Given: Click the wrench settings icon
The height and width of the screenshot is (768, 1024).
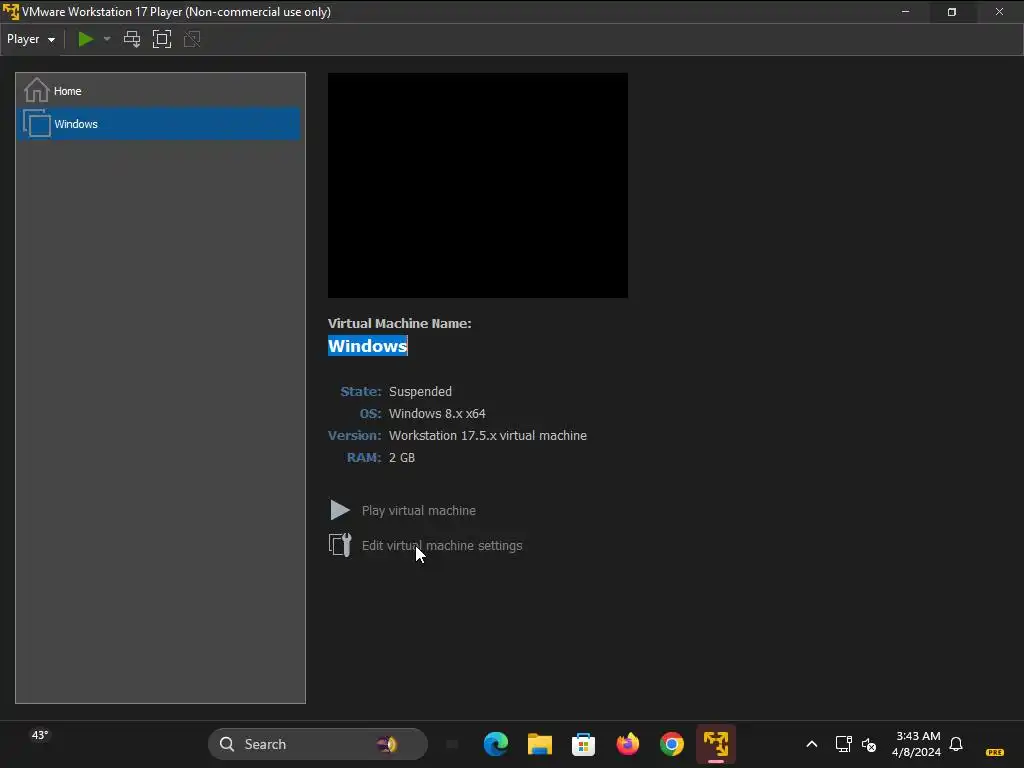Looking at the screenshot, I should click(x=340, y=545).
